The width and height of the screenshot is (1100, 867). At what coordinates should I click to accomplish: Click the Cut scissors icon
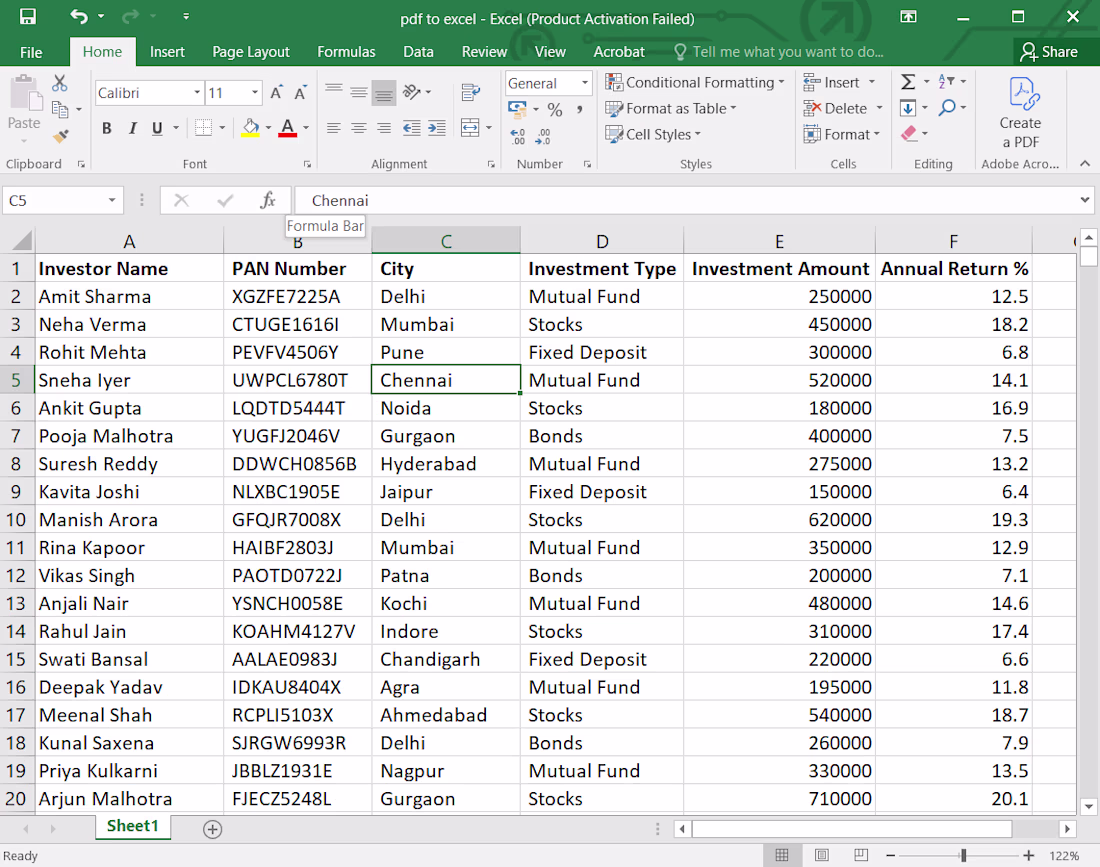60,83
